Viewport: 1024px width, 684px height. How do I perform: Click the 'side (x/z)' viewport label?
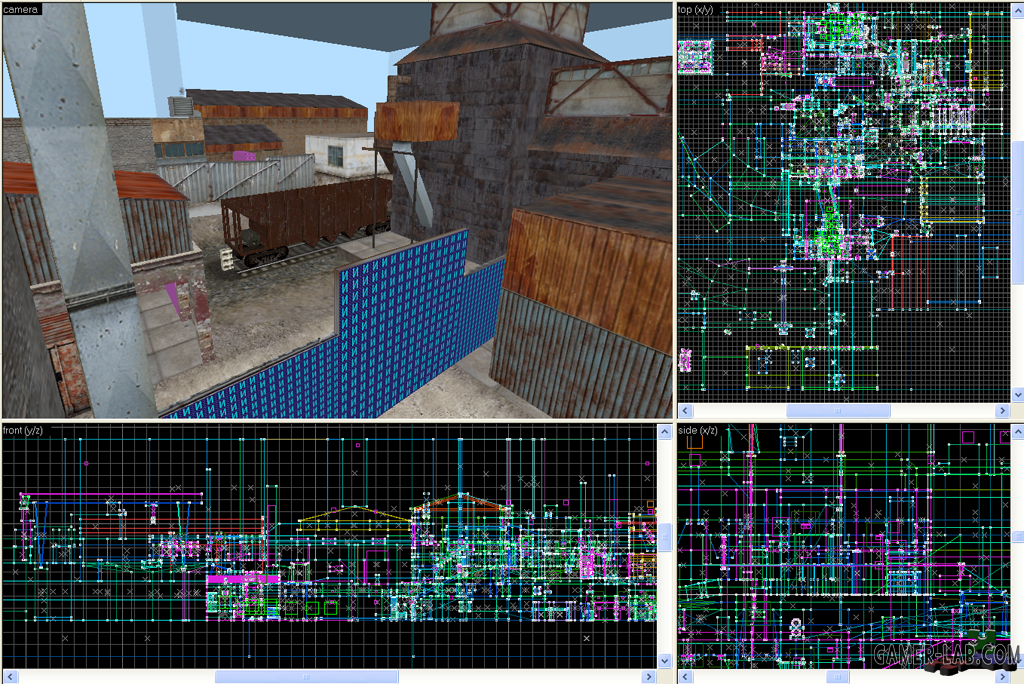(698, 430)
